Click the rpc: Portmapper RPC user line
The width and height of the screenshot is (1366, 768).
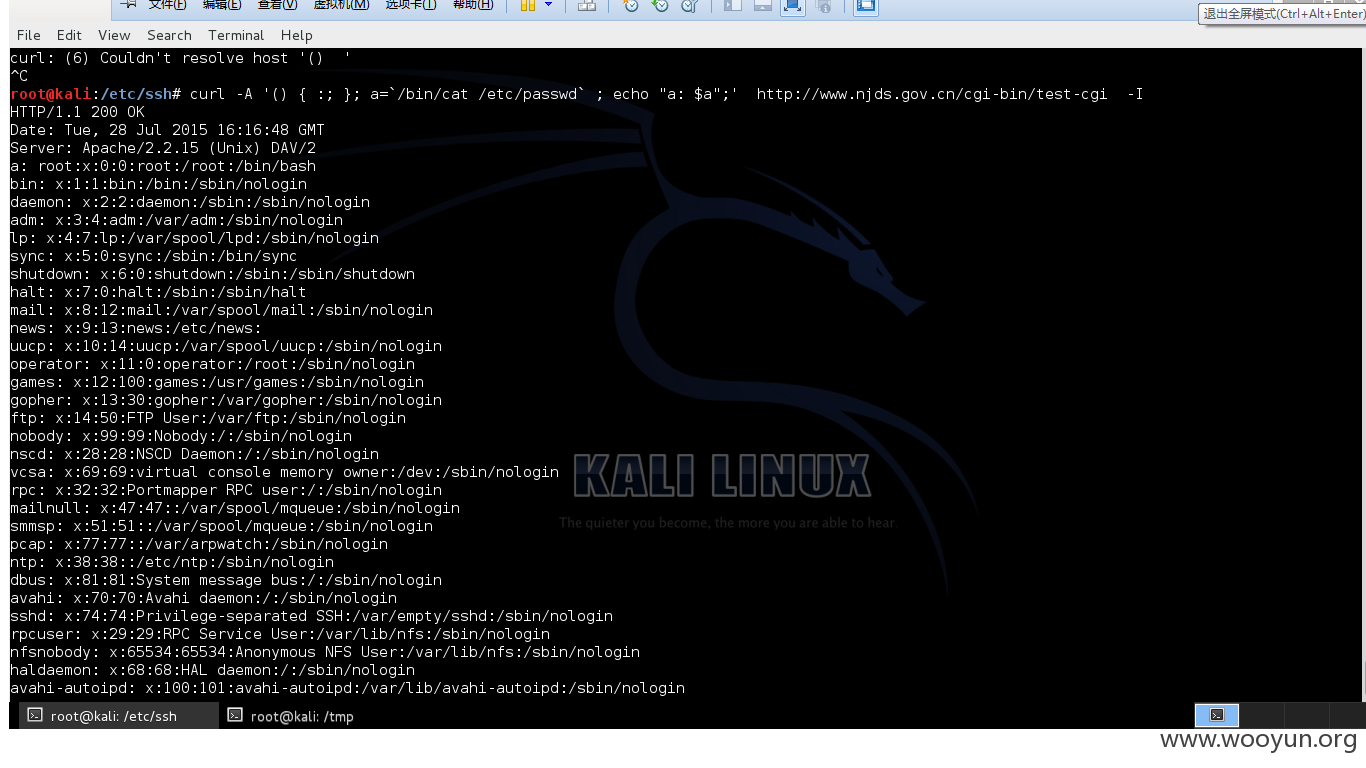coord(226,490)
